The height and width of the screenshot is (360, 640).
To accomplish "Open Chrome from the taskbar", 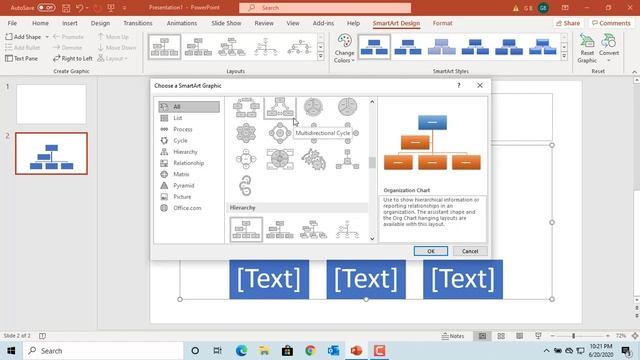I will [310, 351].
